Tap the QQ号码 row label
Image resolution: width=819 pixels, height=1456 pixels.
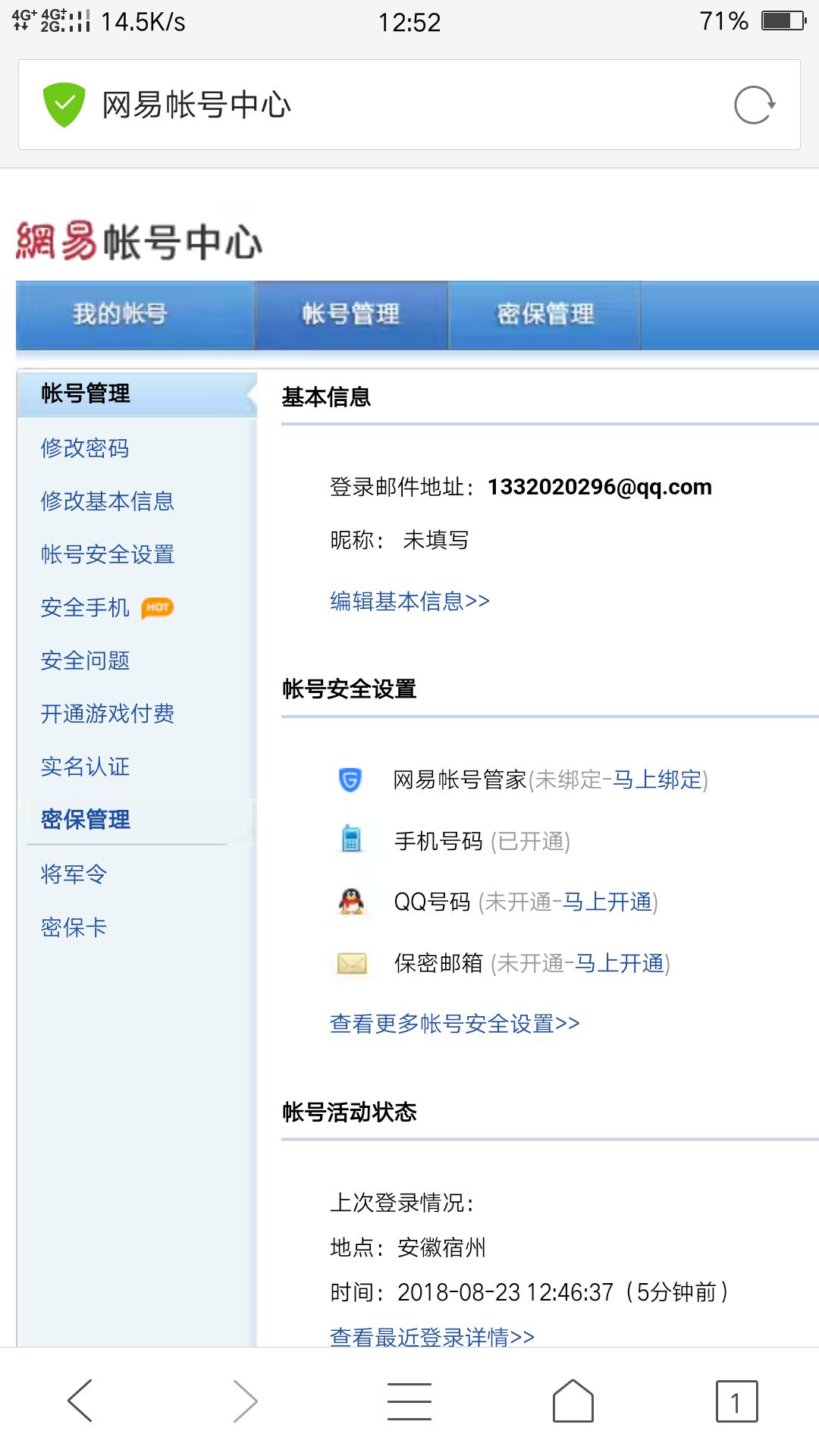point(432,902)
